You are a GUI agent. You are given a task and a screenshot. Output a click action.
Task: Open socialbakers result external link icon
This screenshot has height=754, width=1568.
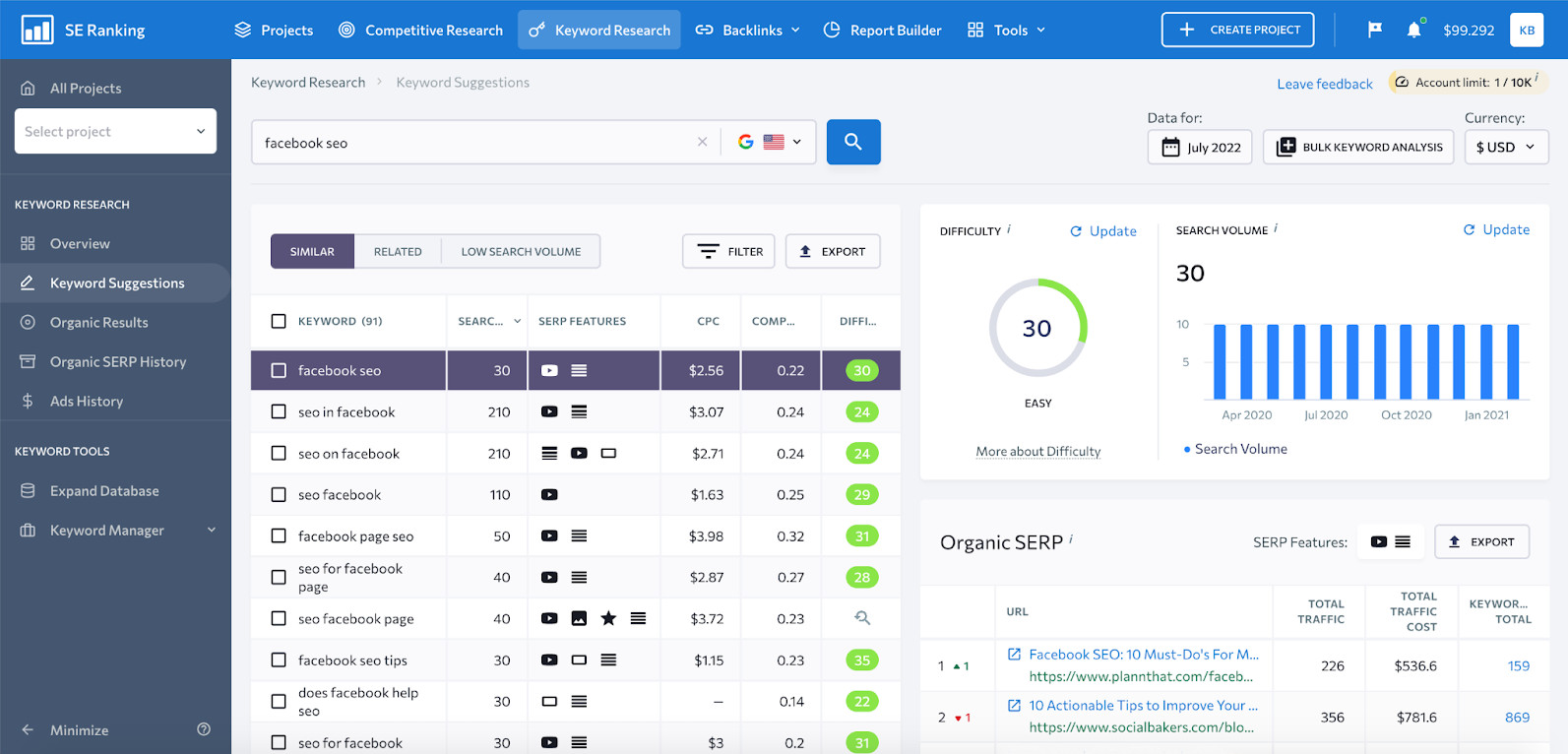coord(1014,705)
